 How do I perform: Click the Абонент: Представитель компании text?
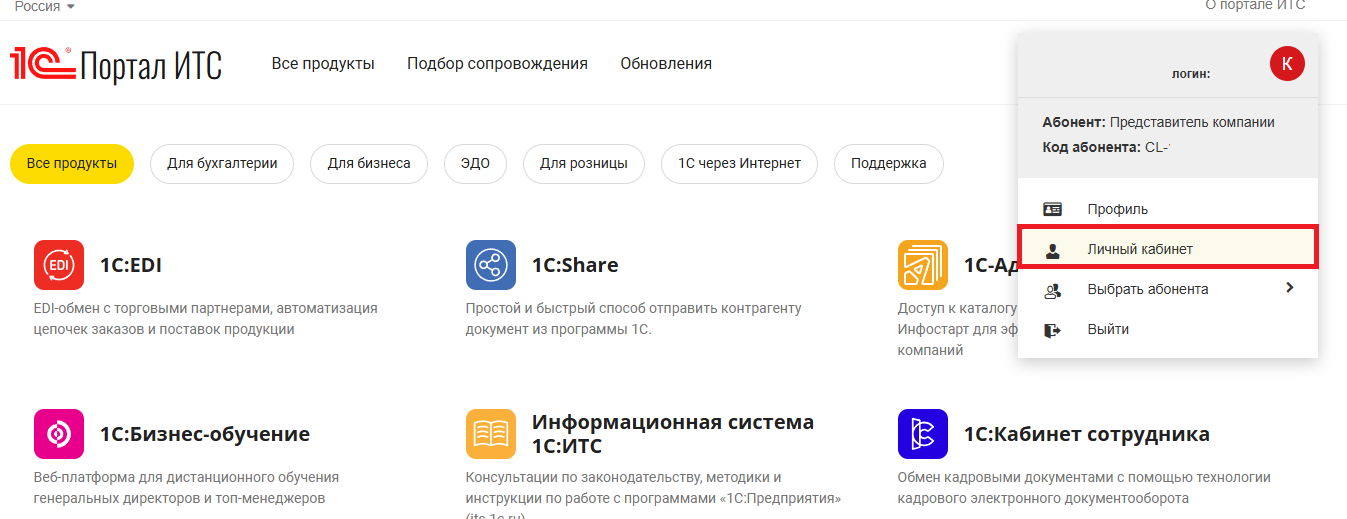1158,122
